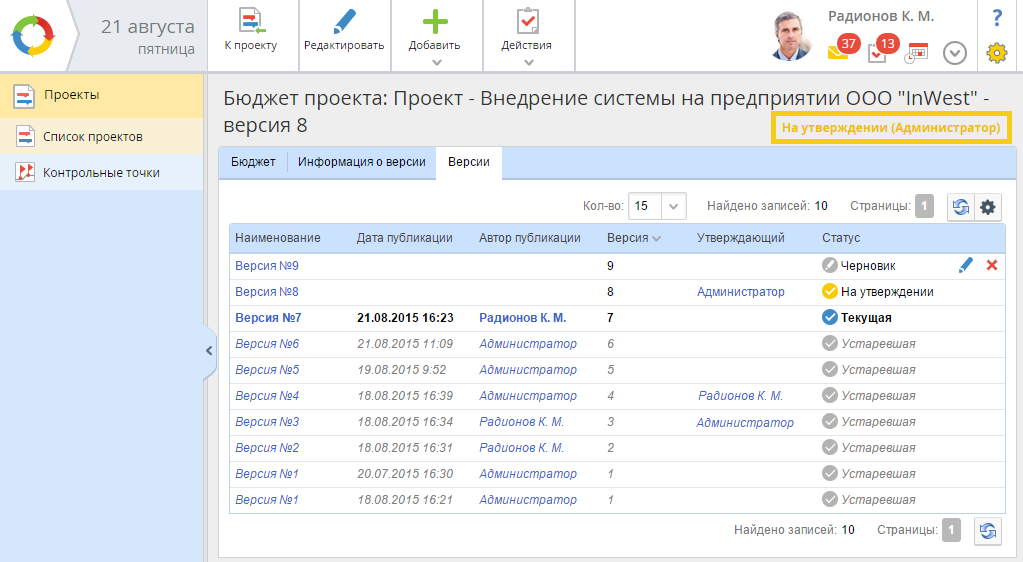Click the help question mark icon
The width and height of the screenshot is (1023, 562).
pyautogui.click(x=996, y=18)
